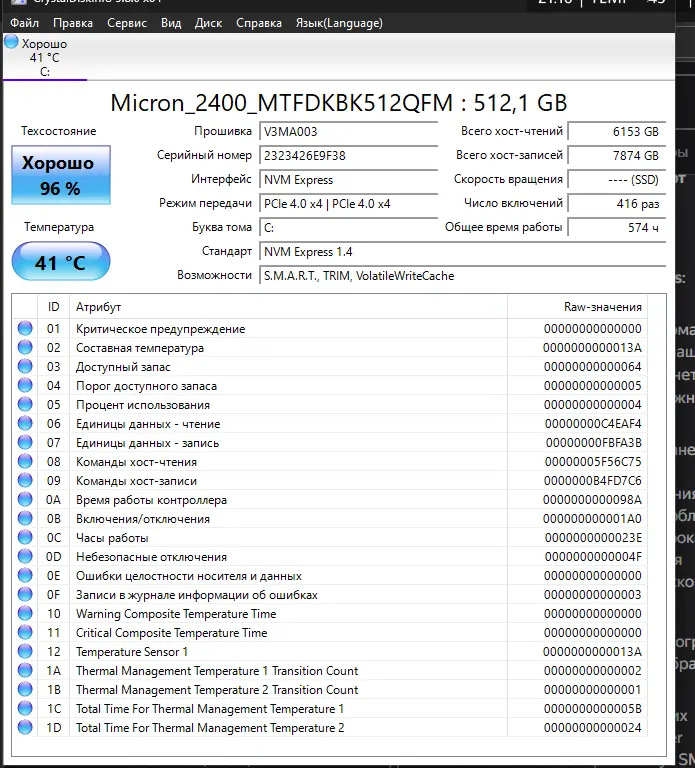Image resolution: width=695 pixels, height=768 pixels.
Task: Open the Сервис menu
Action: coord(127,22)
